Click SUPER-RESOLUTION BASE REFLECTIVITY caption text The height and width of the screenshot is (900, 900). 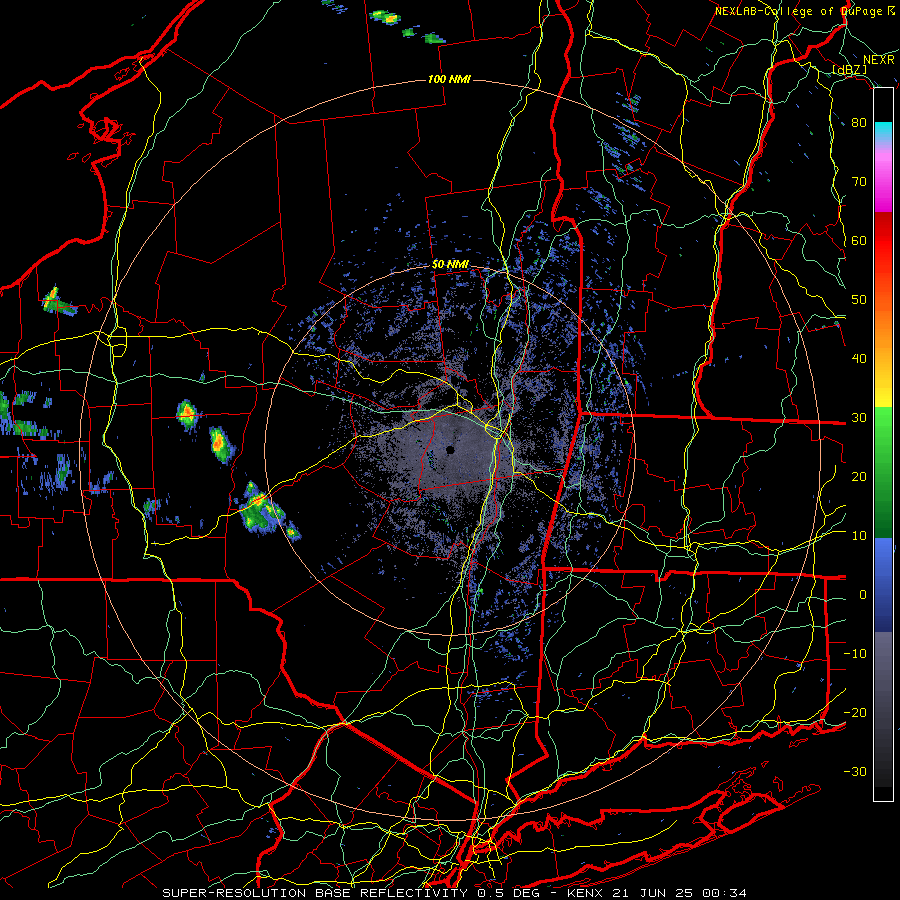point(315,893)
